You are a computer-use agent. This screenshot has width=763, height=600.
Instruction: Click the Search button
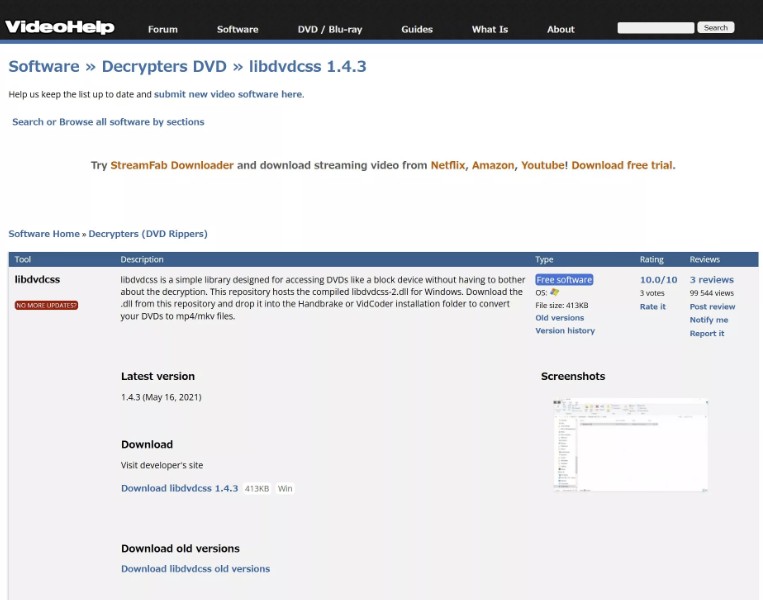tap(715, 28)
